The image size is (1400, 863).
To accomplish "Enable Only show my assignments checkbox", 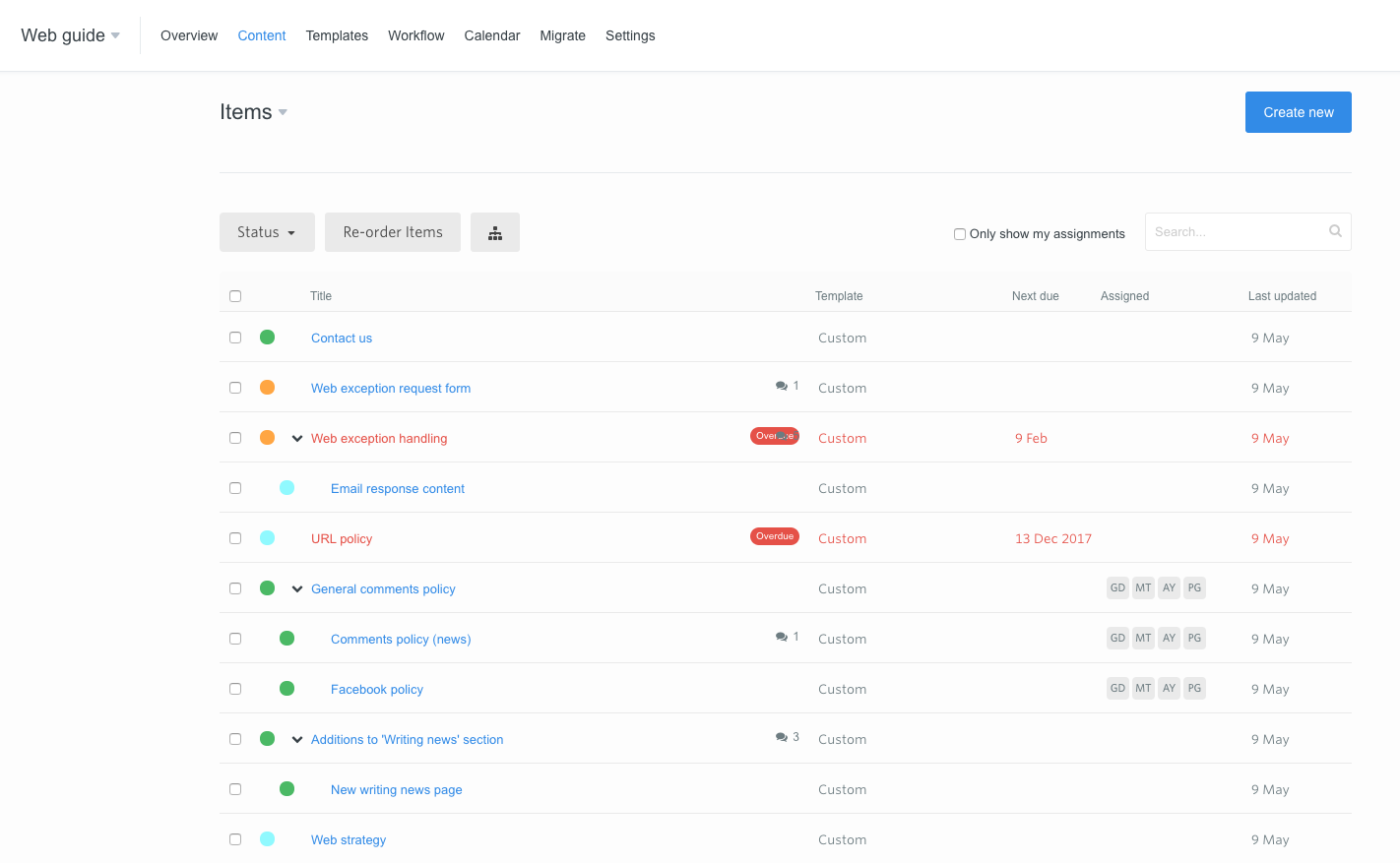I will click(x=960, y=234).
